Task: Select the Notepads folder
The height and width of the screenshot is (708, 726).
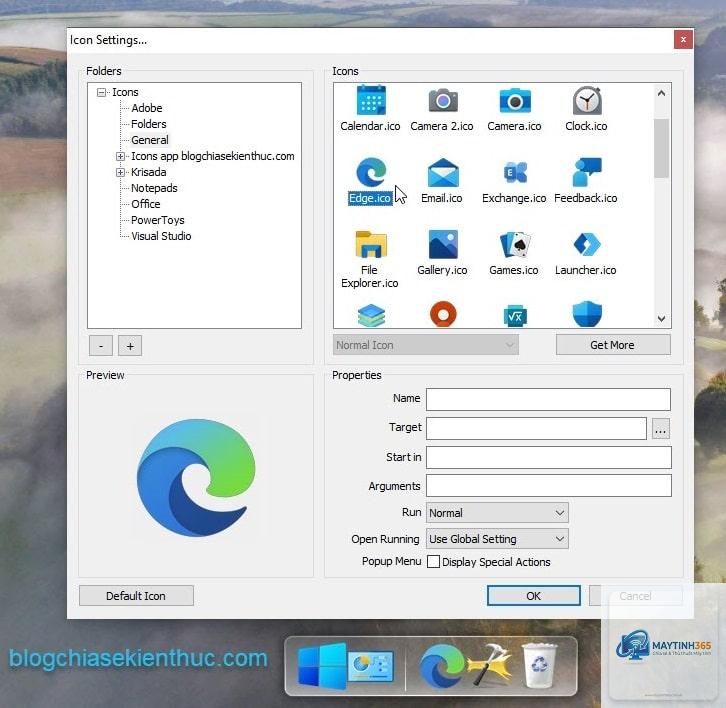Action: [154, 188]
